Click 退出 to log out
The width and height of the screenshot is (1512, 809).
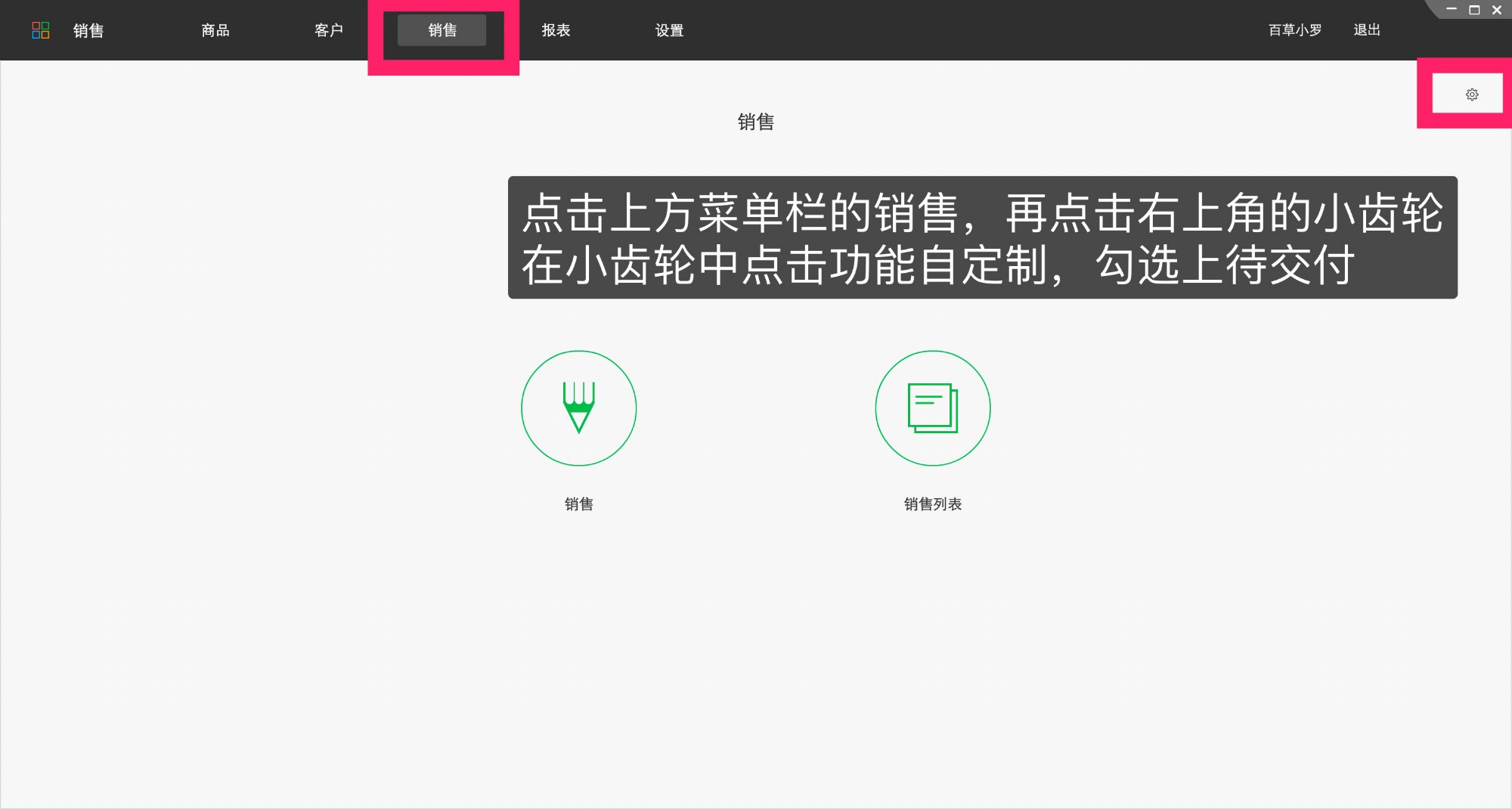click(1367, 29)
